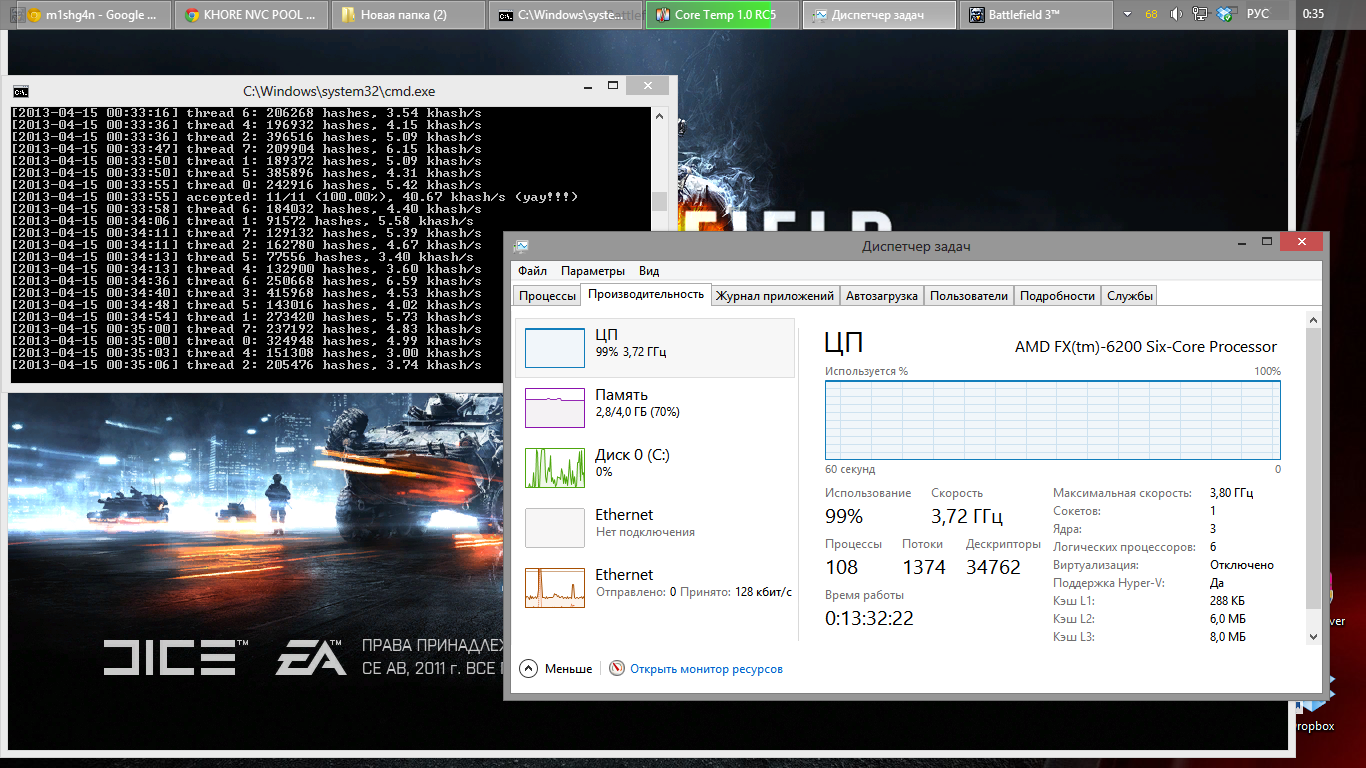Open the Вид menu
1366x768 pixels.
click(x=649, y=271)
